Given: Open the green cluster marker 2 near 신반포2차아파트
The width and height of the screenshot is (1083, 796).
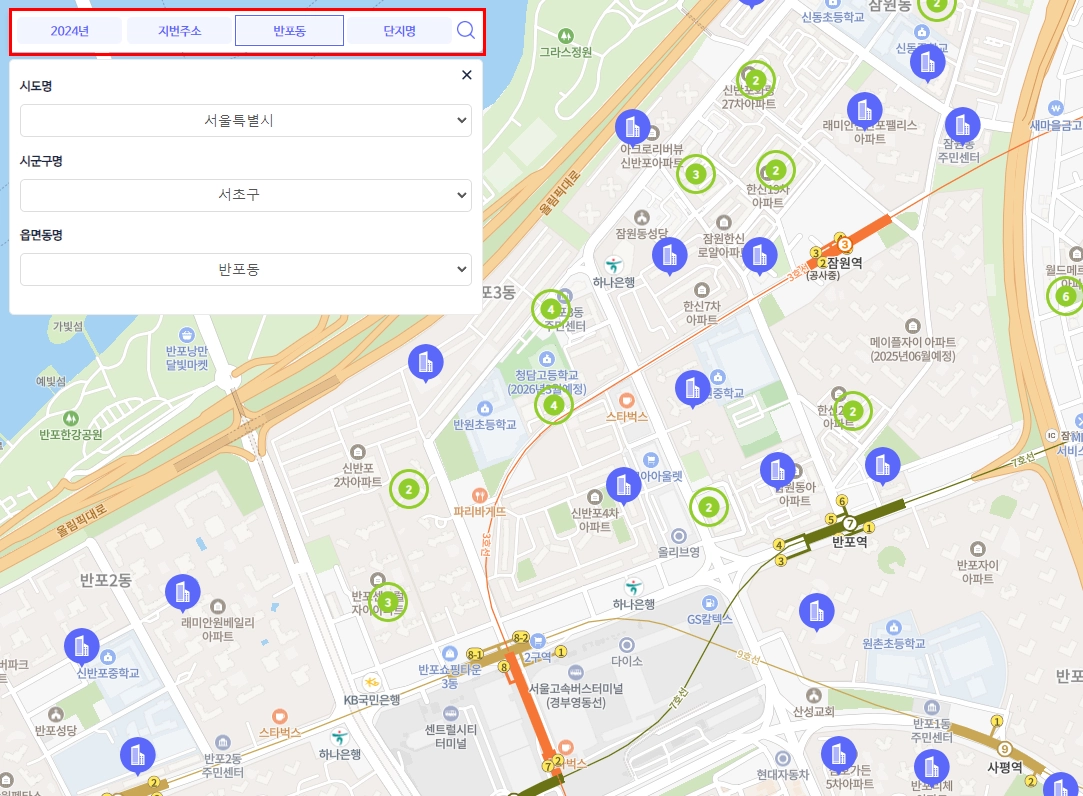Looking at the screenshot, I should point(408,488).
